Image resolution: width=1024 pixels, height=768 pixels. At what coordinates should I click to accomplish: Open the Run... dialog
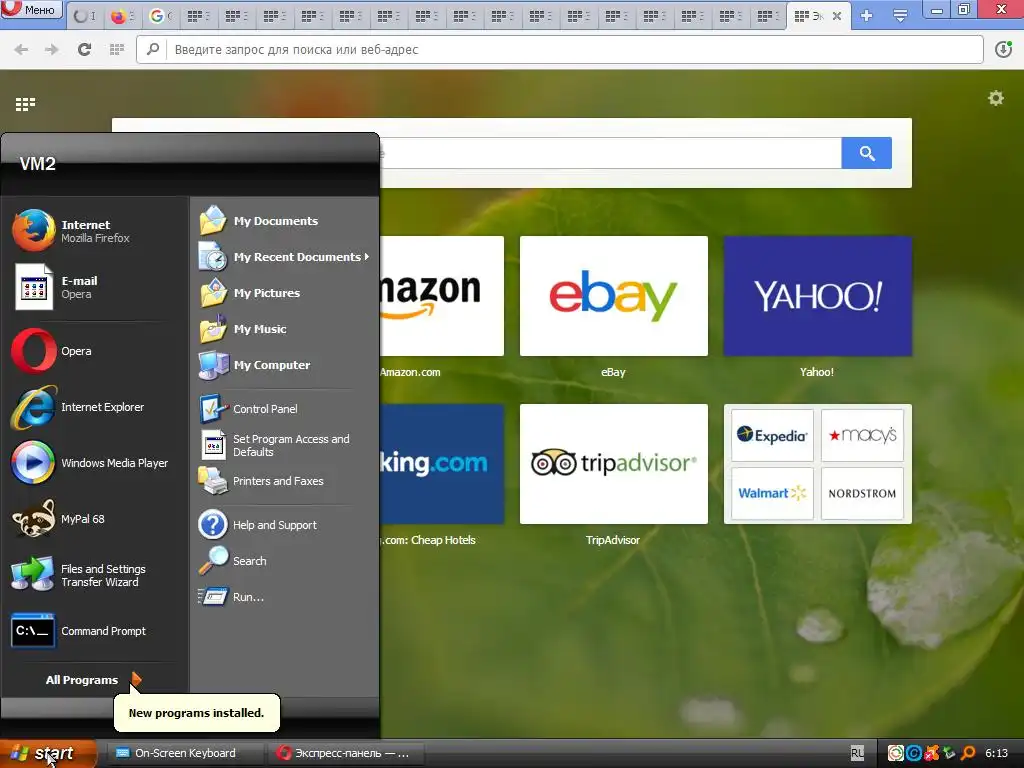point(284,596)
